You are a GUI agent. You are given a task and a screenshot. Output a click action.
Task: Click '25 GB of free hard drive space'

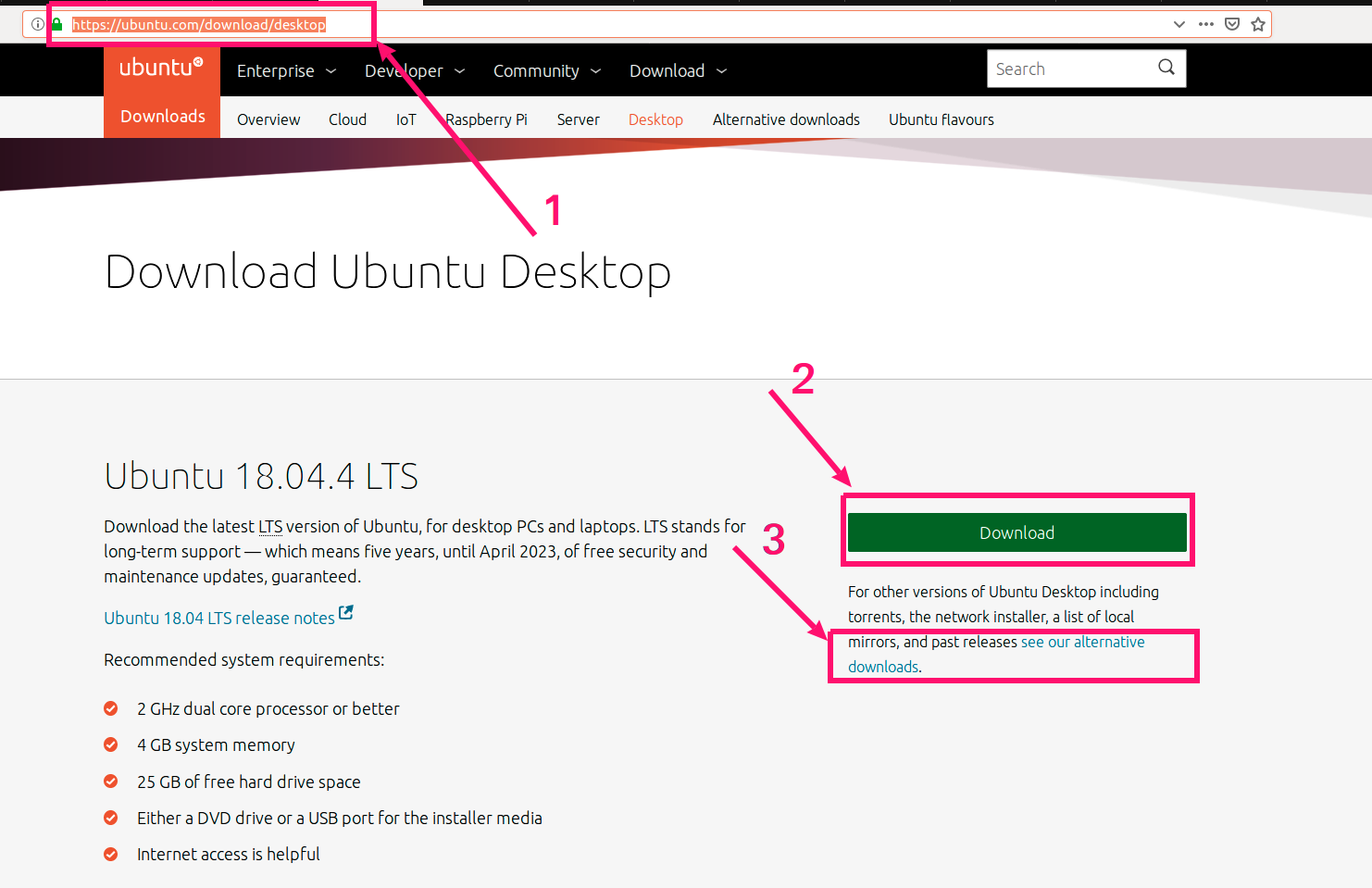(249, 782)
